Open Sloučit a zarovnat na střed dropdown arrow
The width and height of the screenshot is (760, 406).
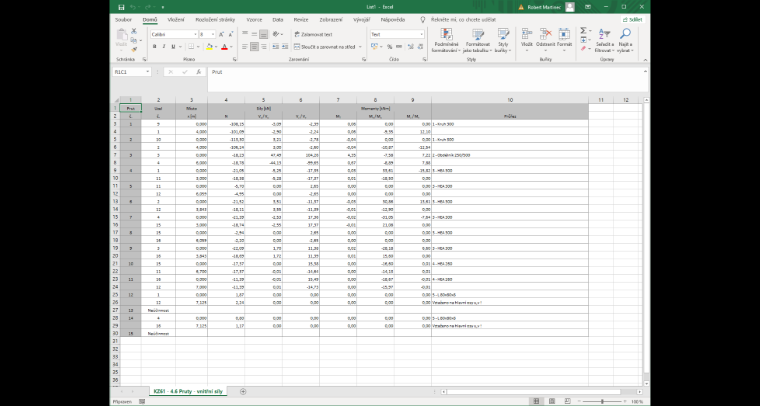pyautogui.click(x=360, y=47)
